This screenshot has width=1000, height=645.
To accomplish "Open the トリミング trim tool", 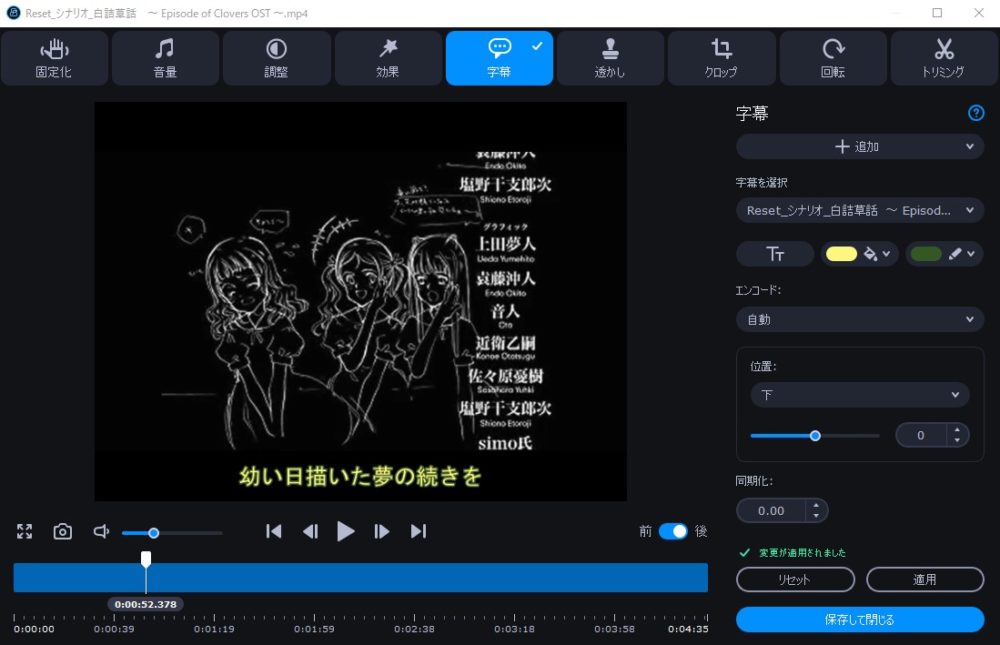I will [944, 58].
